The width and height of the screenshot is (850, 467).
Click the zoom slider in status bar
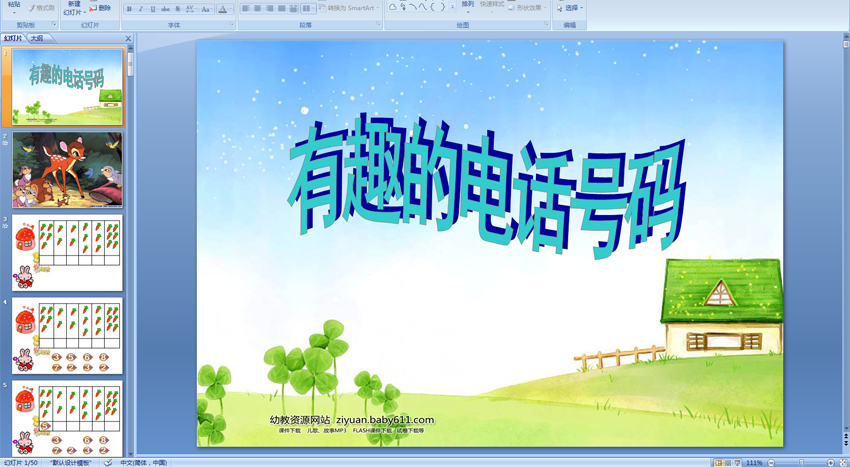800,463
